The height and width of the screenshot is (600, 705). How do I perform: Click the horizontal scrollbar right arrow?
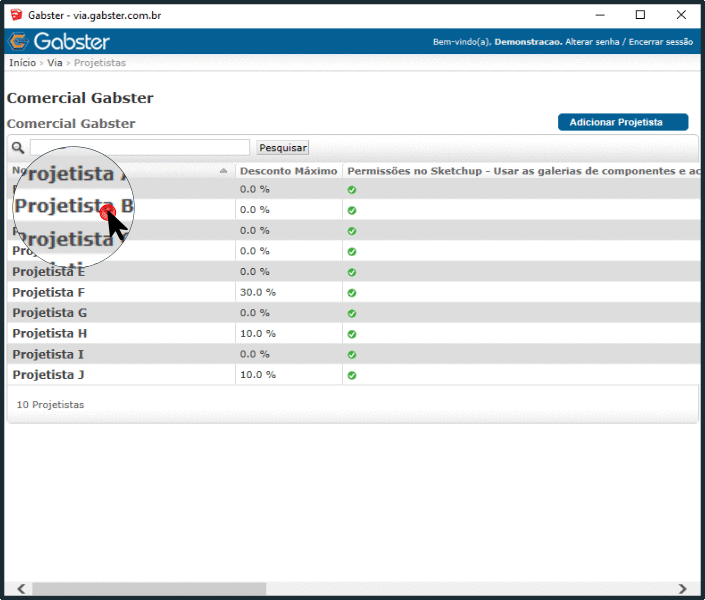point(683,589)
